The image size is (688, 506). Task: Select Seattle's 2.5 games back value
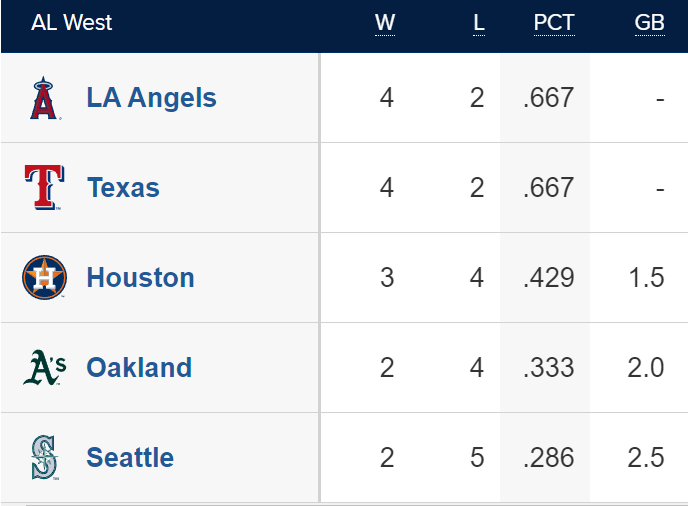(x=646, y=458)
